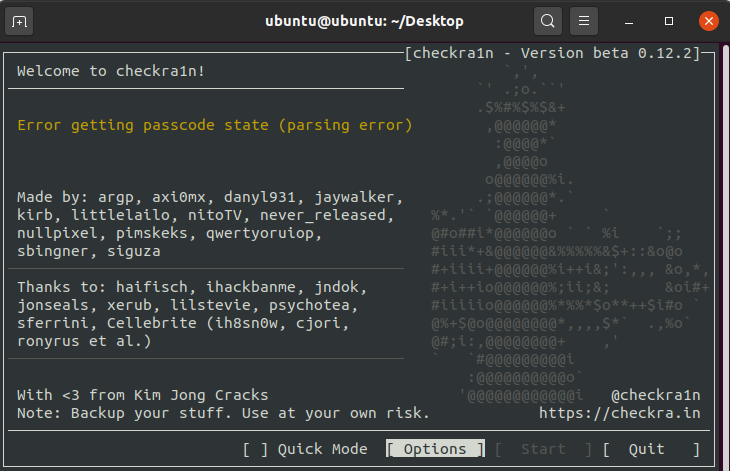Choose the Quit button
The image size is (730, 471).
651,449
